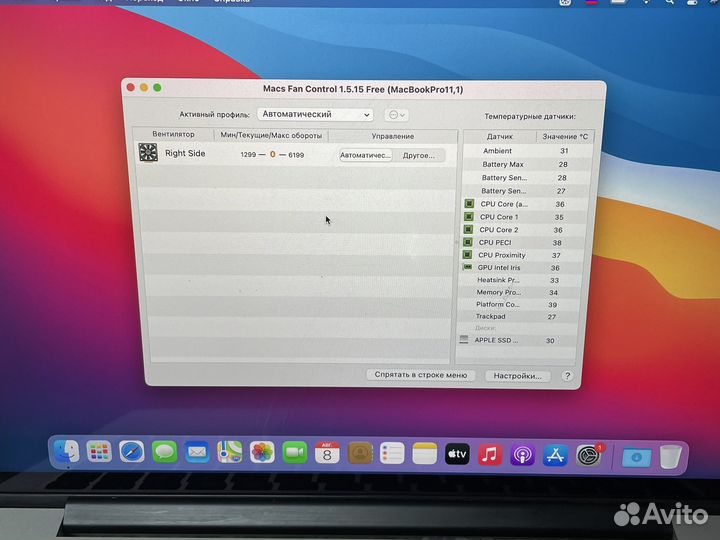Open App Store in the Dock

[555, 456]
